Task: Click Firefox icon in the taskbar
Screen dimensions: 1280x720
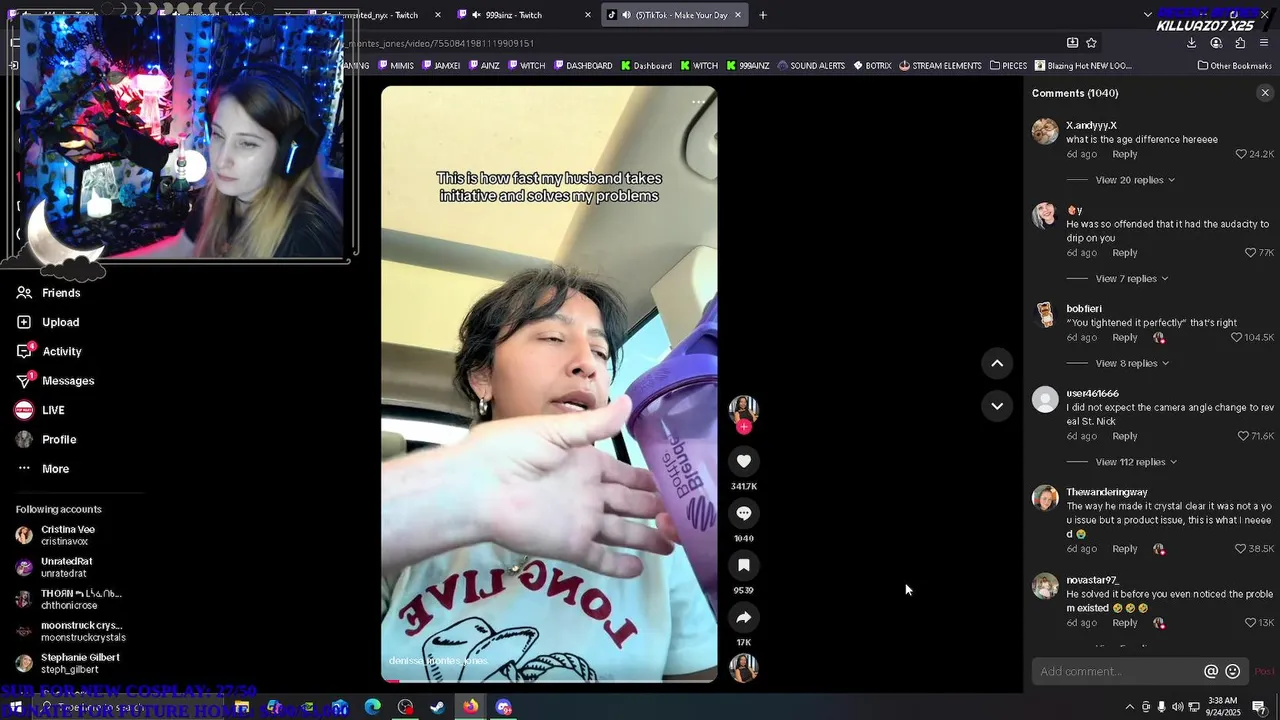Action: coord(470,707)
